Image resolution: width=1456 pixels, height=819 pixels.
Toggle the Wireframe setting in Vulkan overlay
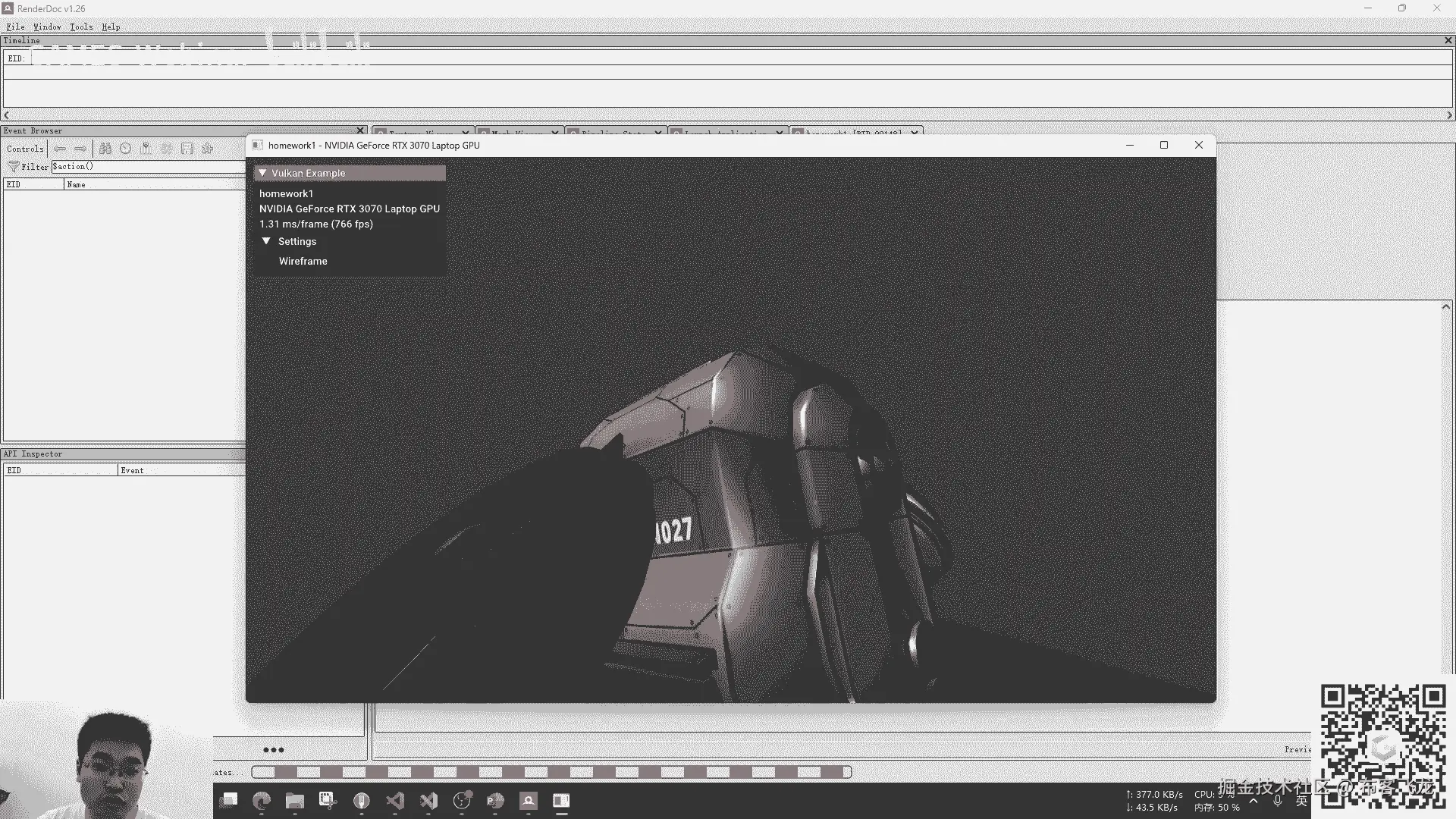pyautogui.click(x=303, y=261)
